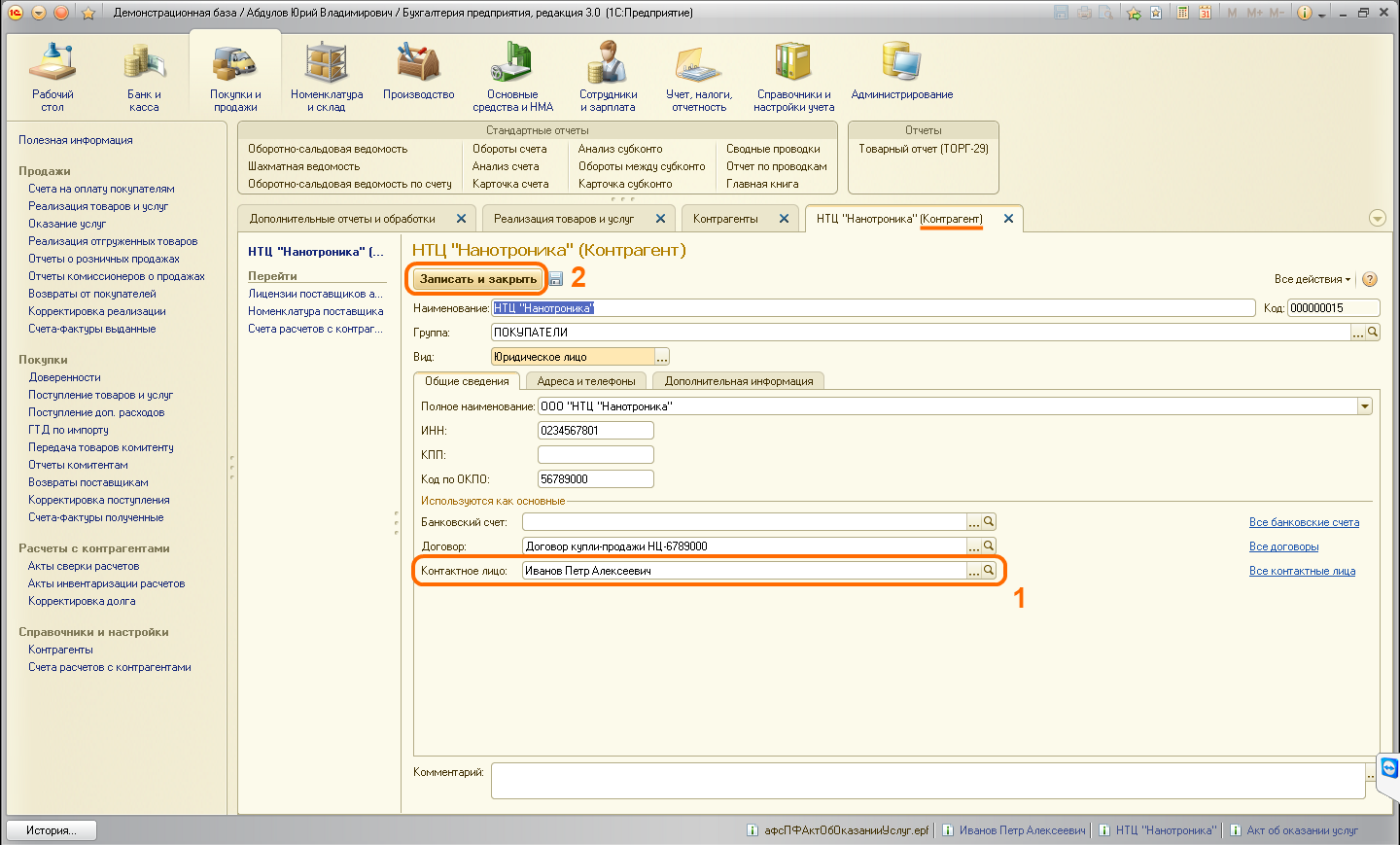Open the Все действия dropdown menu
Viewport: 1400px width, 845px height.
pos(1312,279)
